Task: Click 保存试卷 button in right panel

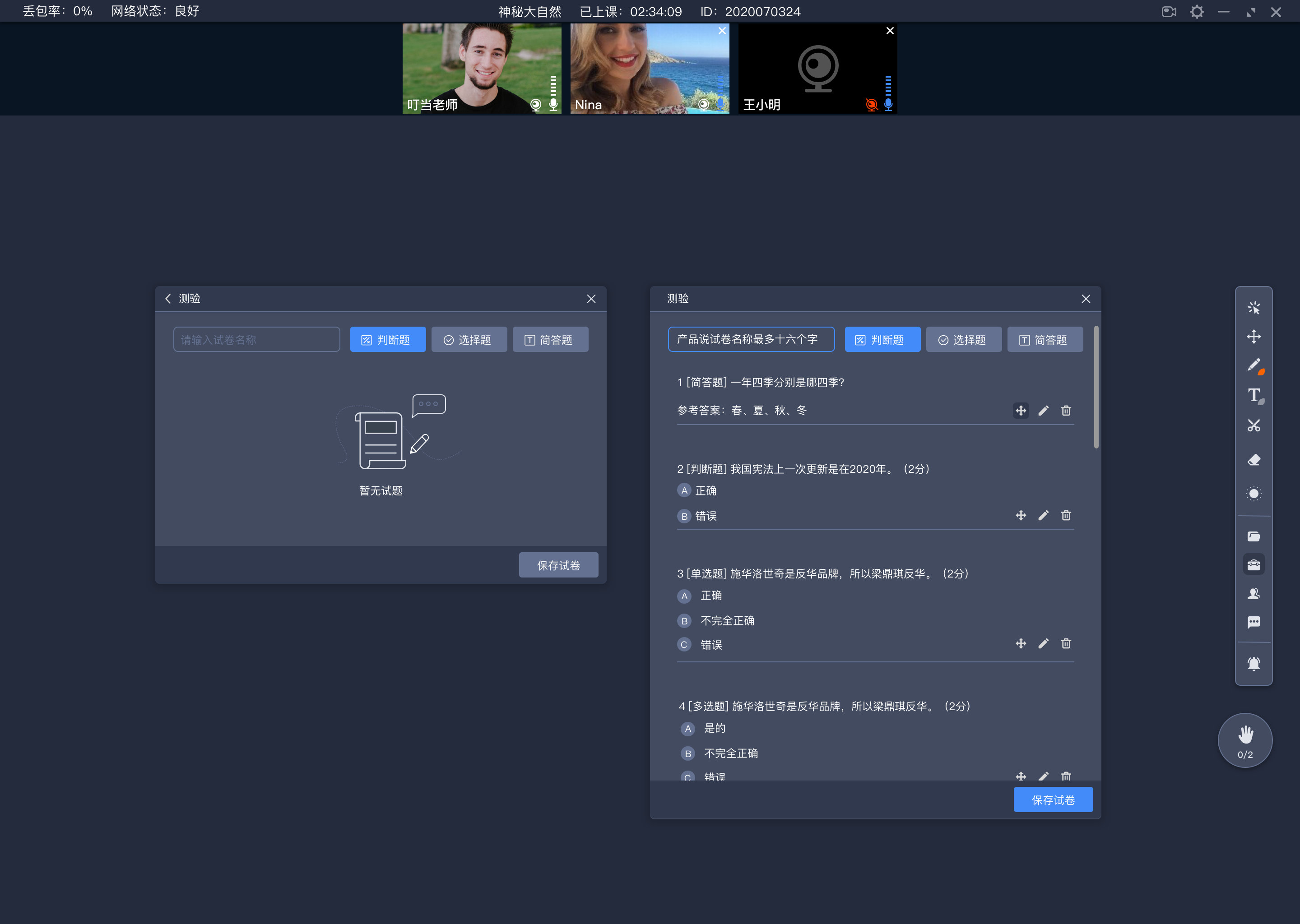Action: [x=1053, y=799]
